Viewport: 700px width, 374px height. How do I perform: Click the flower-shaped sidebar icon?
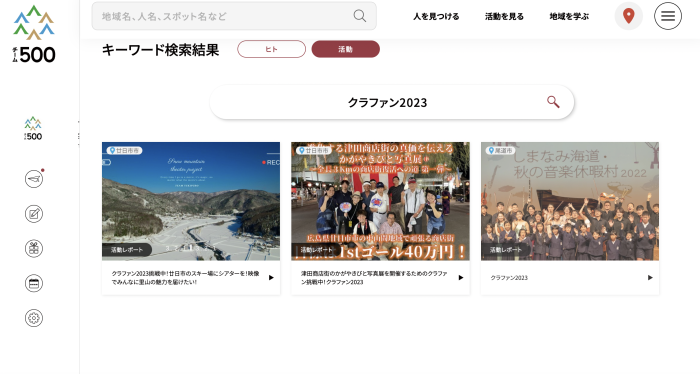coord(34,249)
